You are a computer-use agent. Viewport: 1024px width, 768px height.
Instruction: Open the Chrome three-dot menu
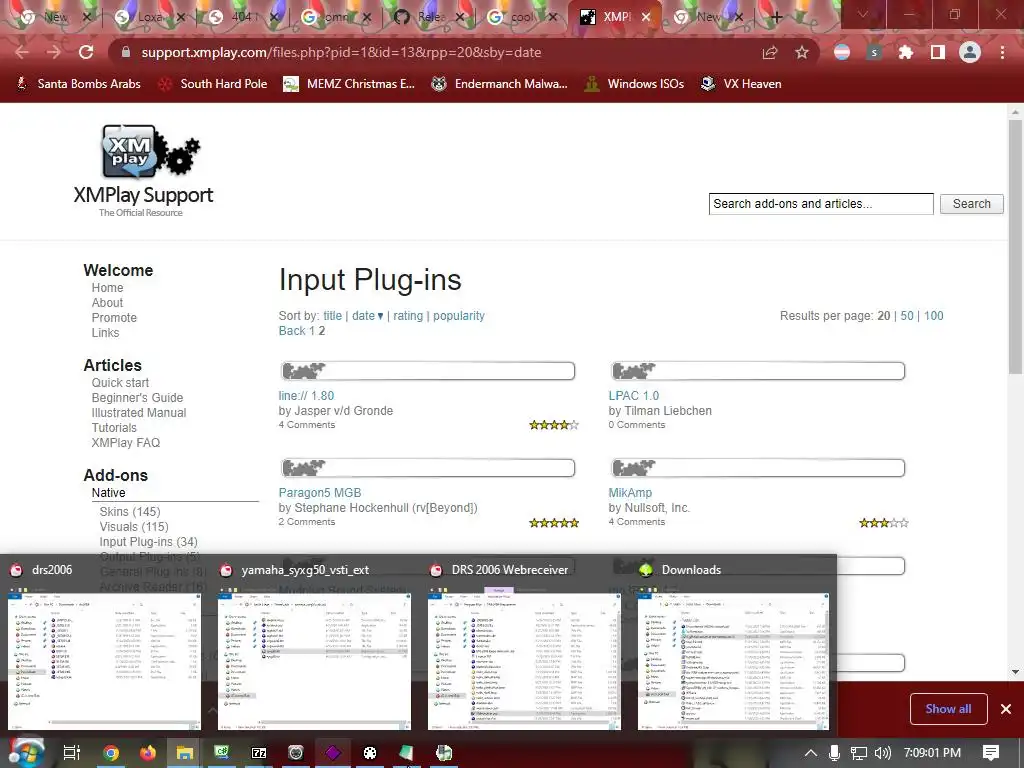(1002, 52)
